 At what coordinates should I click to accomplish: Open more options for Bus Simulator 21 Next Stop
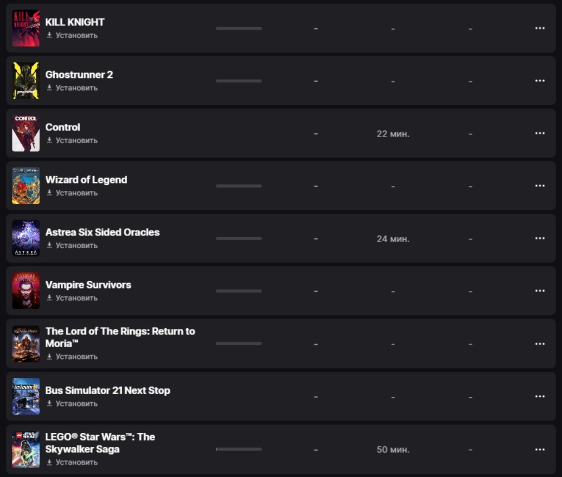pos(540,396)
